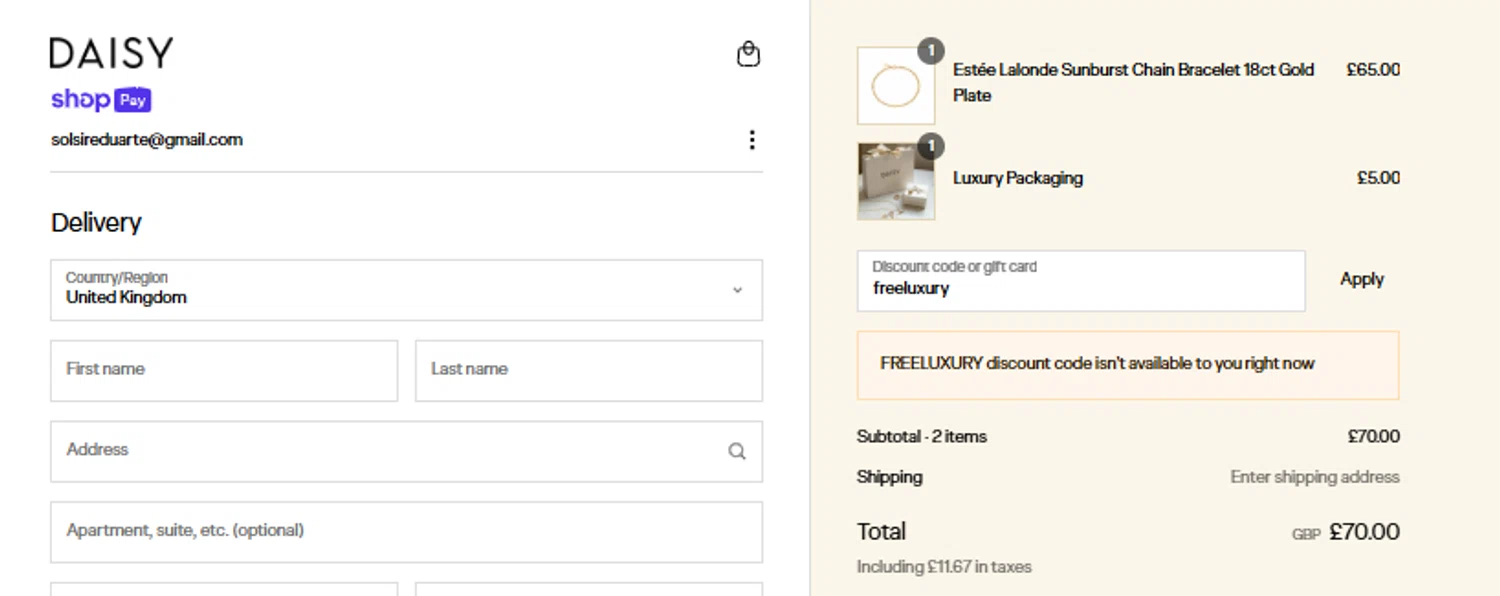The width and height of the screenshot is (1500, 596).
Task: Click the Including £11.67 in taxes note
Action: click(944, 567)
